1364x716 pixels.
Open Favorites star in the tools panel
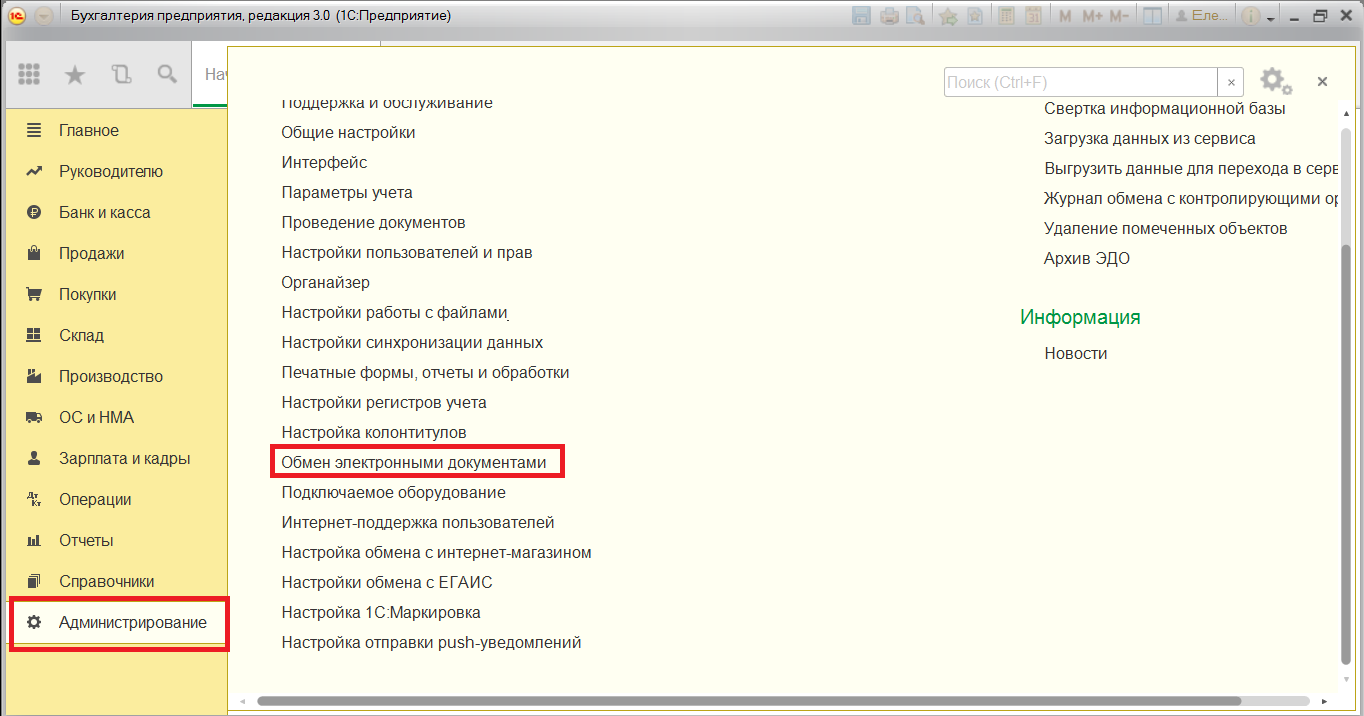pyautogui.click(x=74, y=74)
